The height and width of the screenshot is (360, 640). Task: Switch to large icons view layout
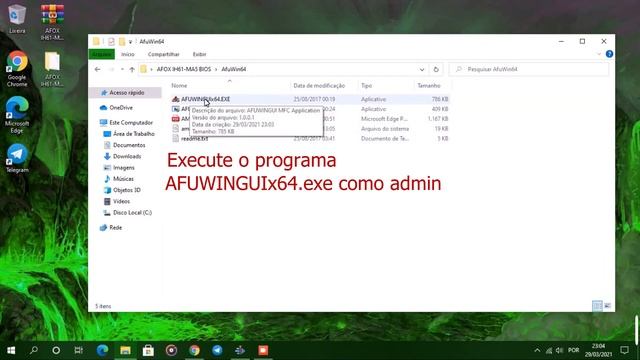[607, 306]
